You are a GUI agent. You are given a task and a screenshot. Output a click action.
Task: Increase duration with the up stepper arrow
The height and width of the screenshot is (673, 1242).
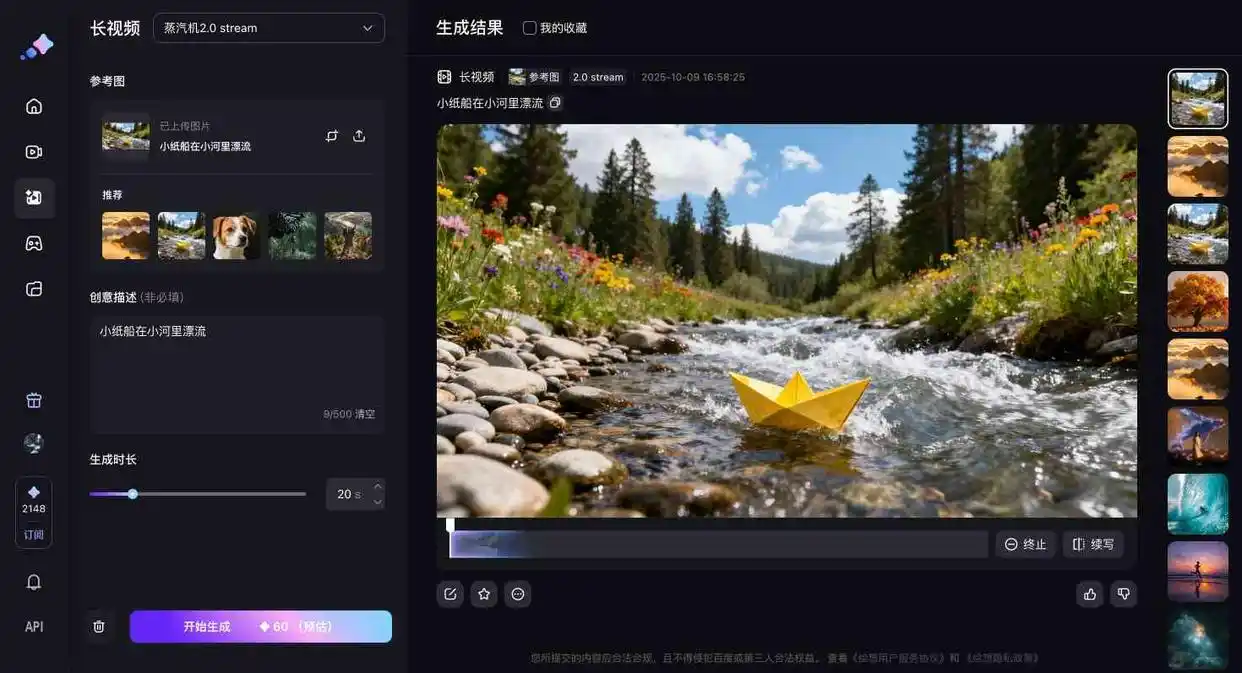click(377, 487)
